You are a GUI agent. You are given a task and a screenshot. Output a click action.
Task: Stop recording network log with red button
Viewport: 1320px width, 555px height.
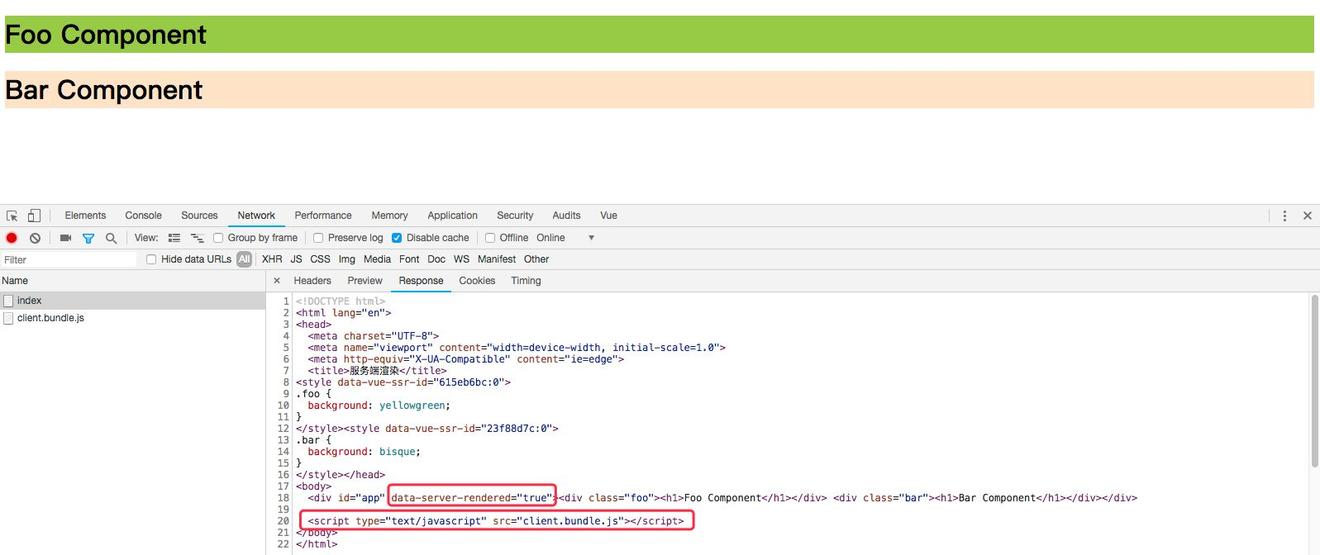point(12,238)
